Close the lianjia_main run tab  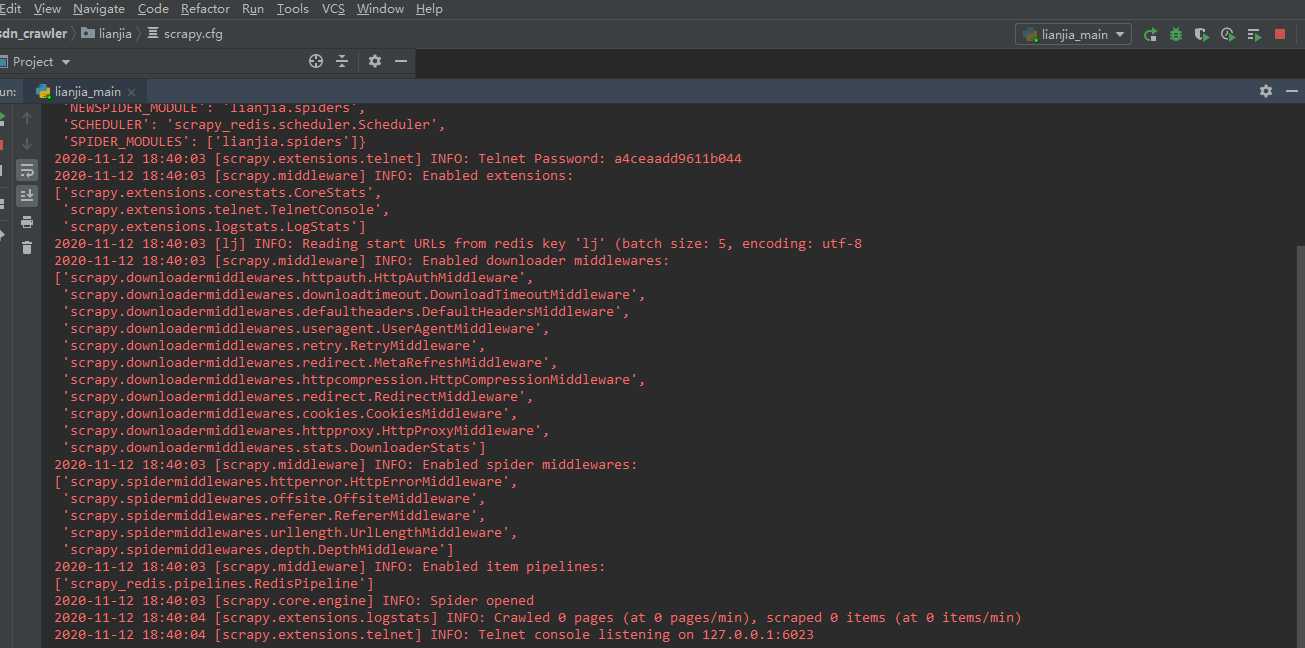(x=131, y=92)
